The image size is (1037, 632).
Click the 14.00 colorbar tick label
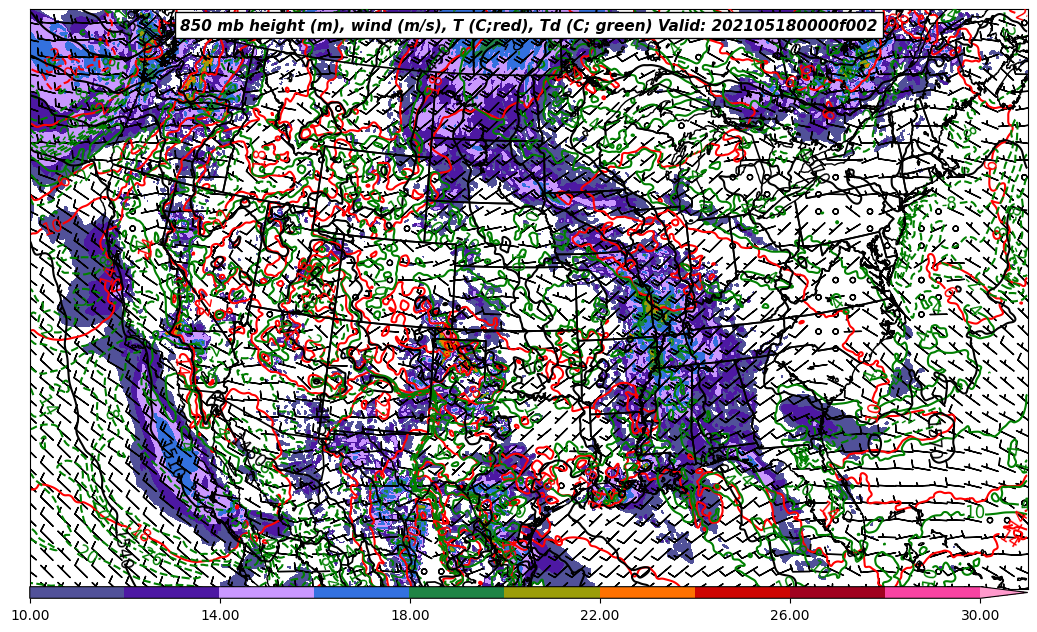pos(220,615)
